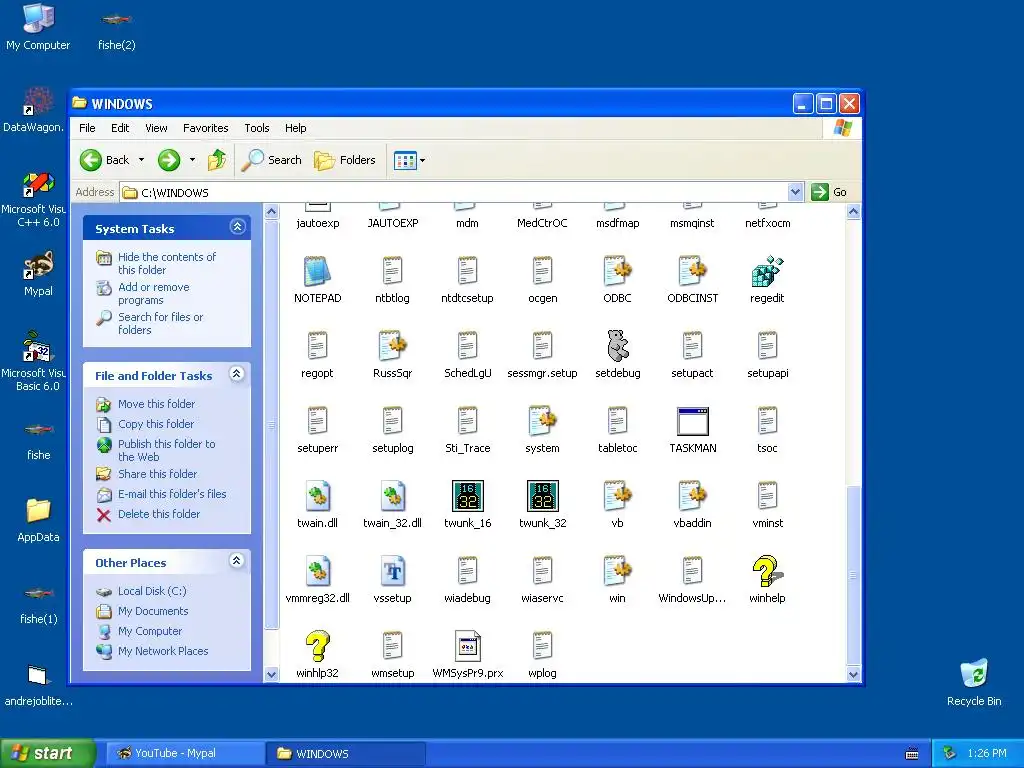The image size is (1024, 768).
Task: Click the green Forward arrow button
Action: click(168, 160)
